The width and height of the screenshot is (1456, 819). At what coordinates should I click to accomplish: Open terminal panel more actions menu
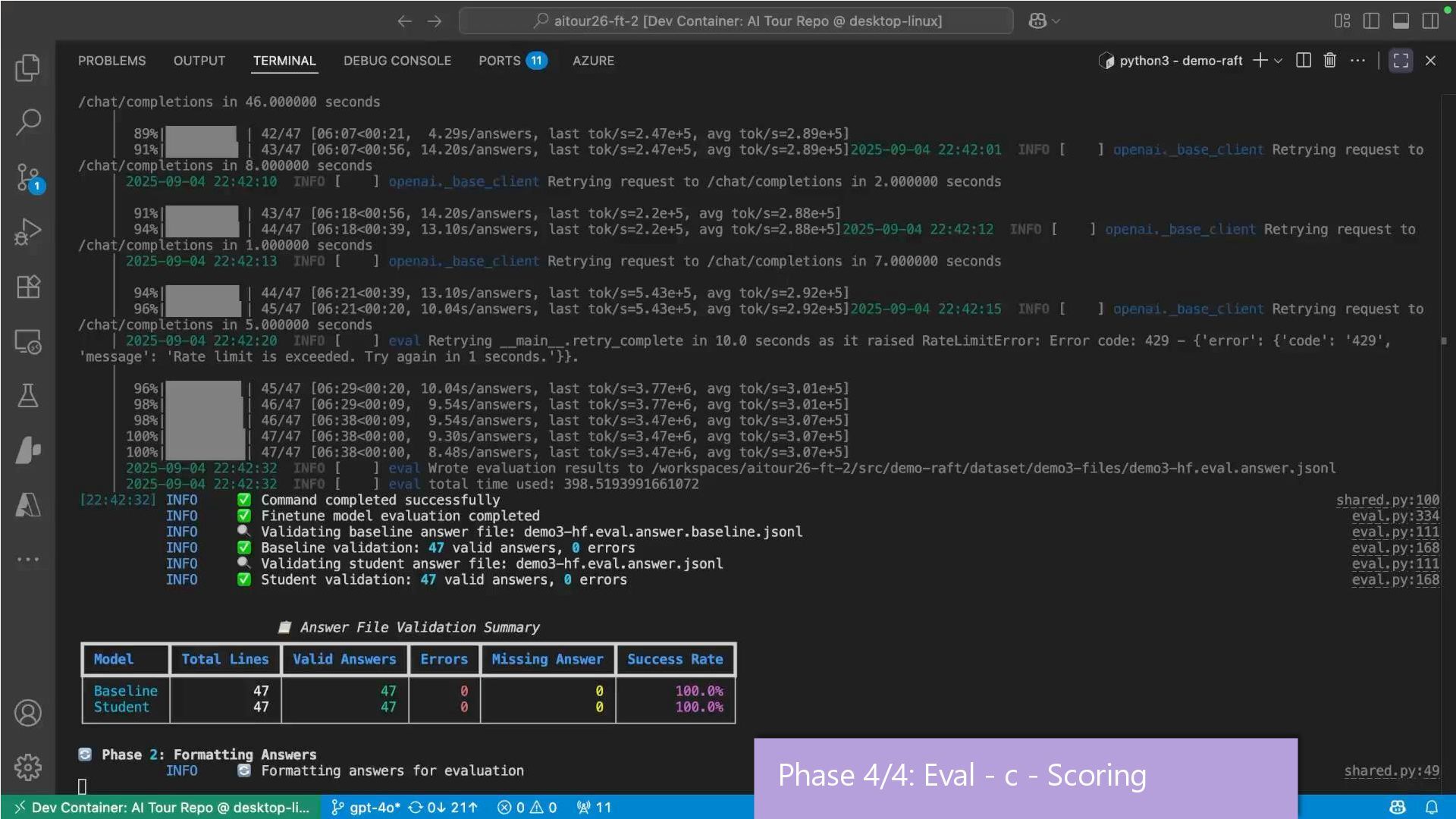(x=1357, y=61)
